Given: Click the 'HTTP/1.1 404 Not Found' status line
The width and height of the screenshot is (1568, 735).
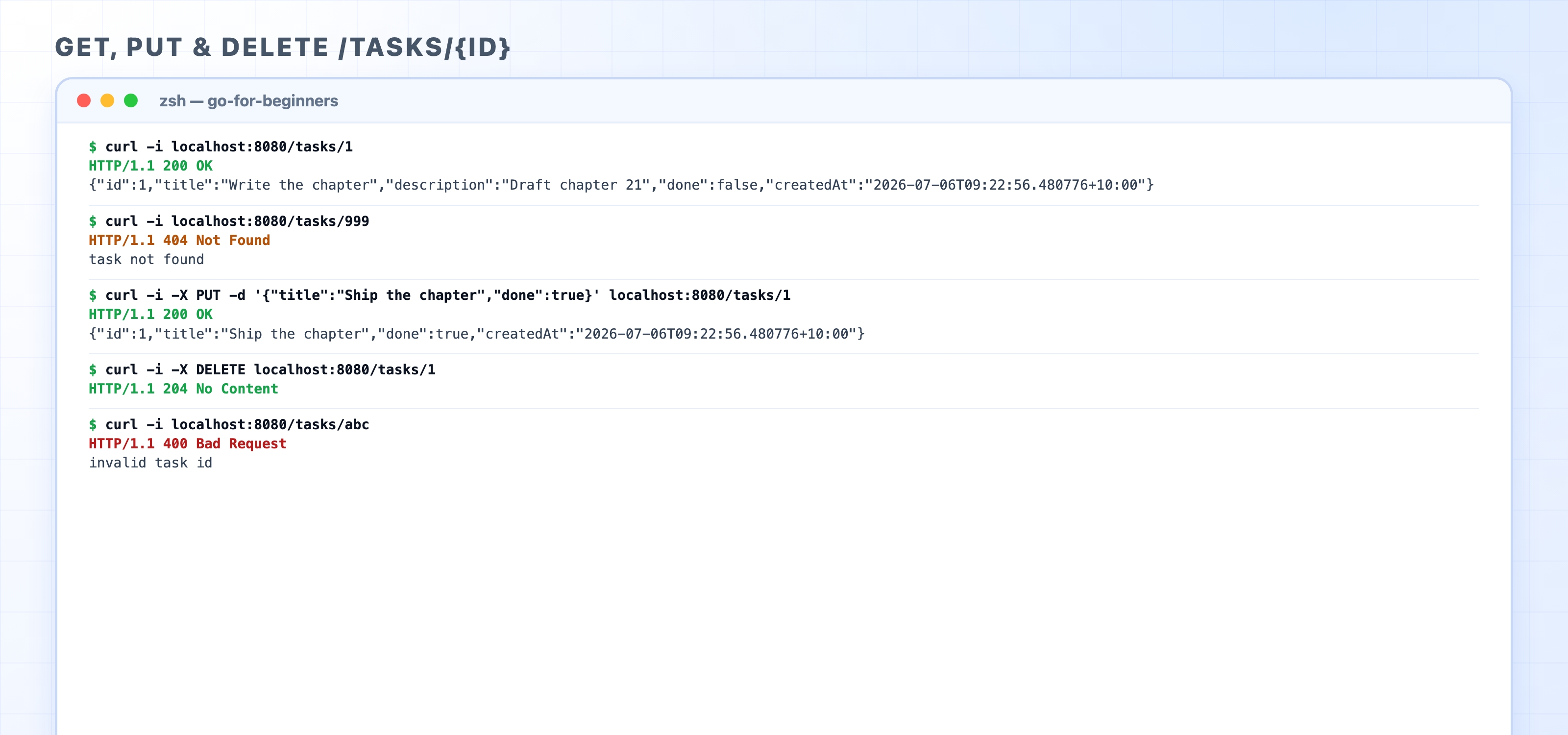Looking at the screenshot, I should tap(179, 240).
